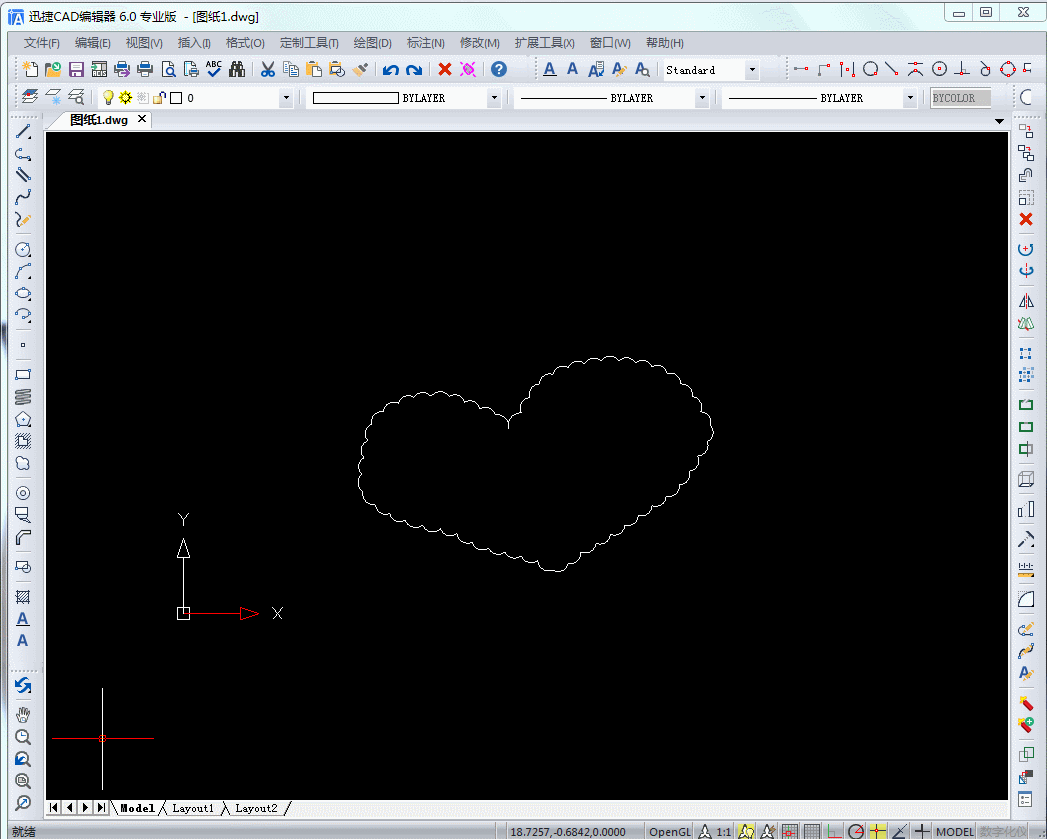Click the Paste clipboard icon
The height and width of the screenshot is (839, 1047).
314,69
